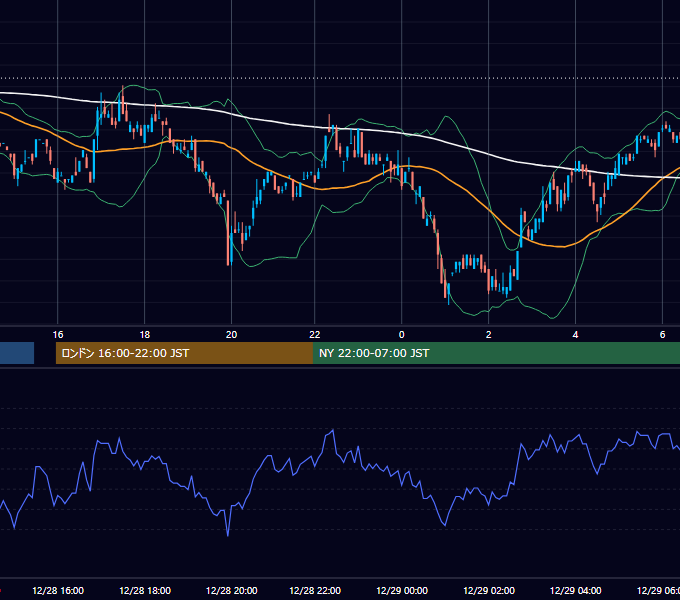Click the 12/28 20:00 date label
The image size is (680, 600).
[232, 590]
